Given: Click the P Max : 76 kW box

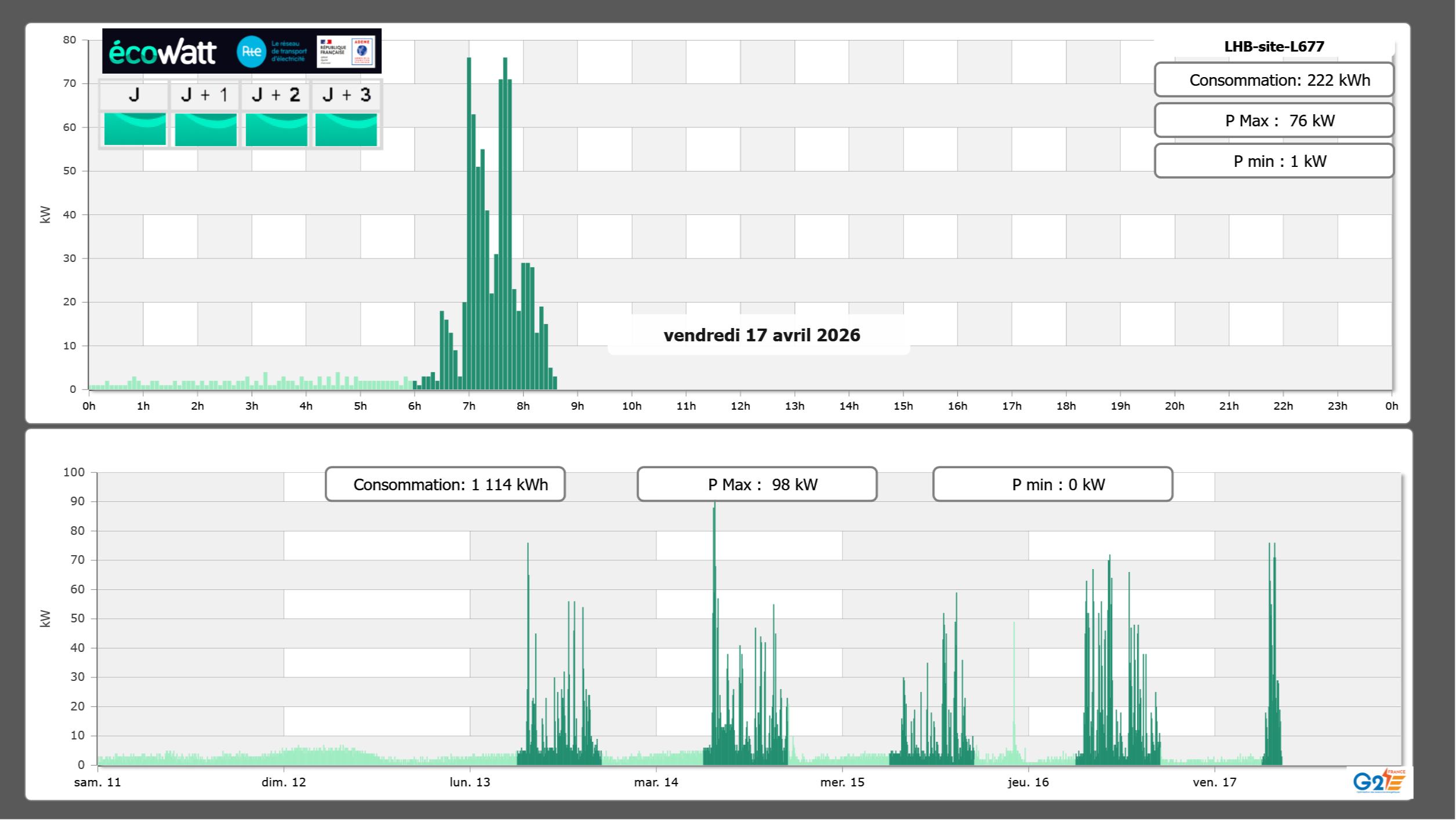Looking at the screenshot, I should (1273, 121).
